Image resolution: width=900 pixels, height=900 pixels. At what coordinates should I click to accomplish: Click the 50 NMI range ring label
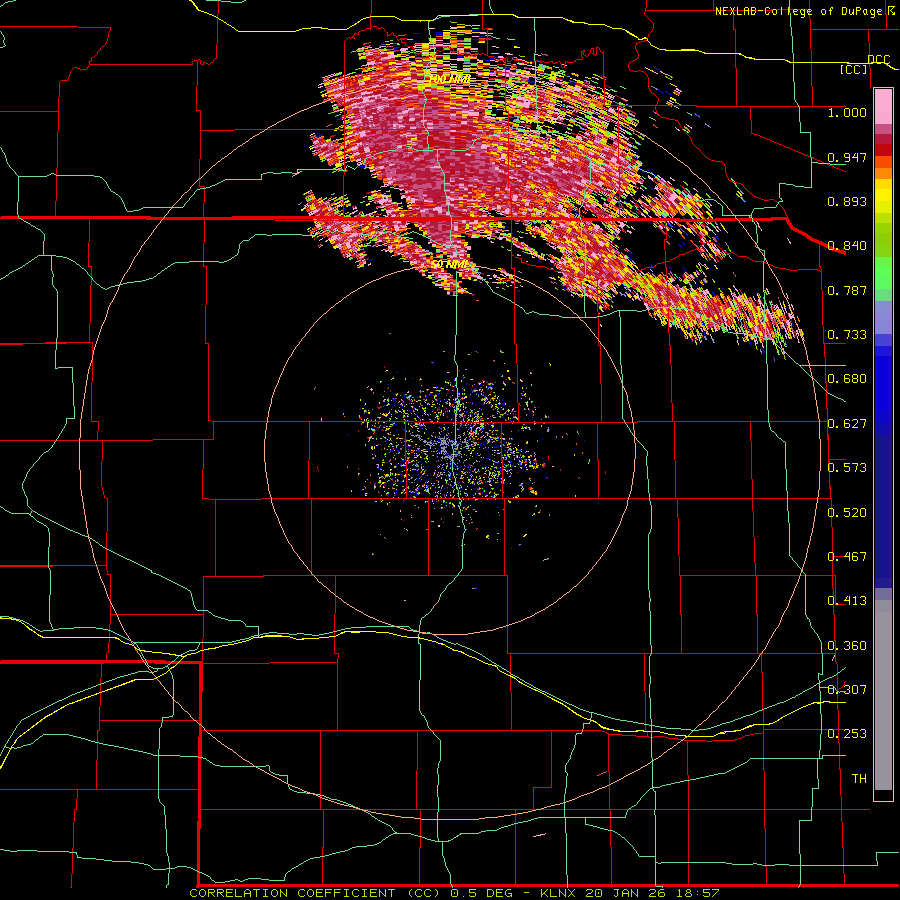click(x=450, y=265)
